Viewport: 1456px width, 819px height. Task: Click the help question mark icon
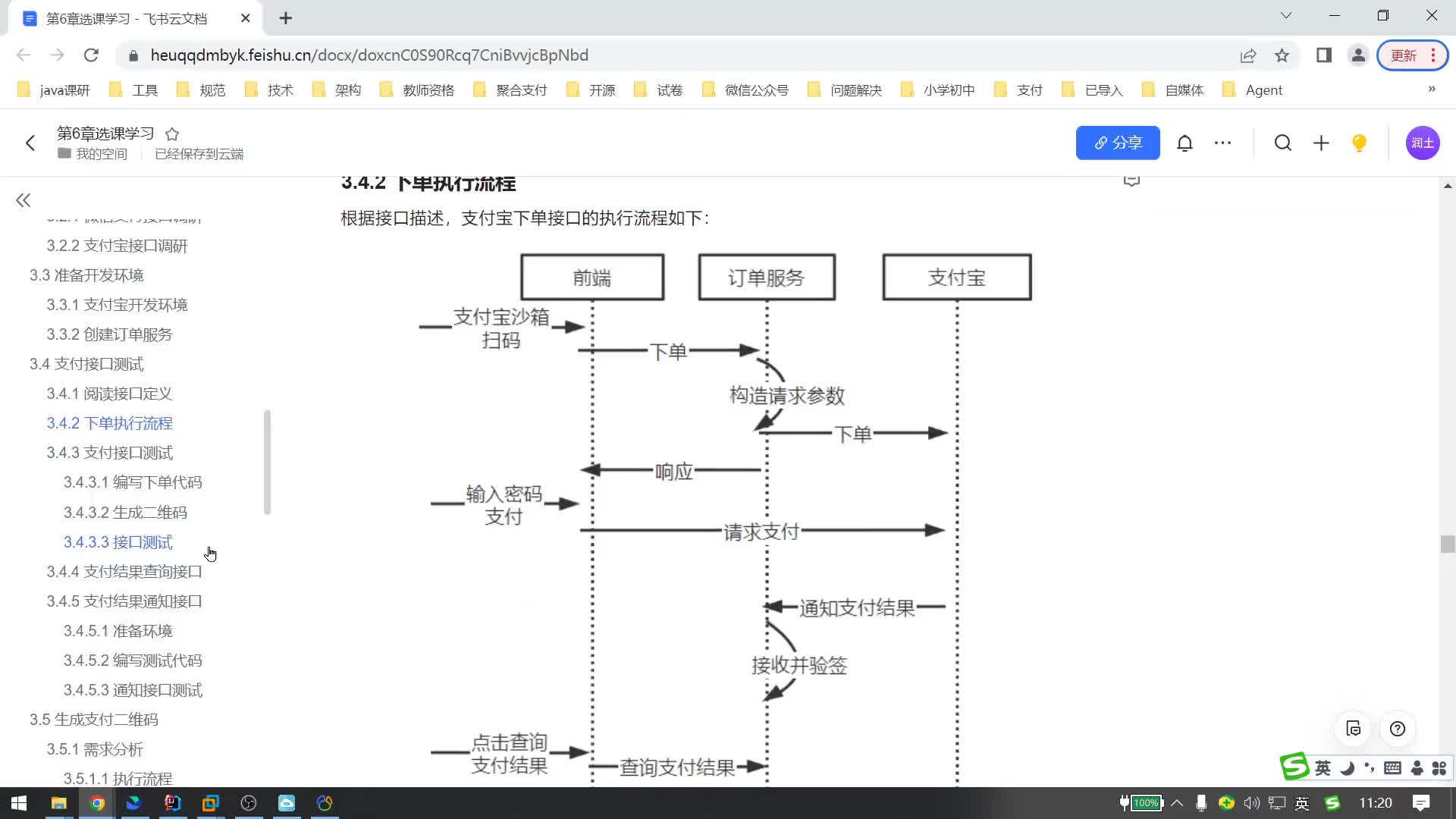1398,729
